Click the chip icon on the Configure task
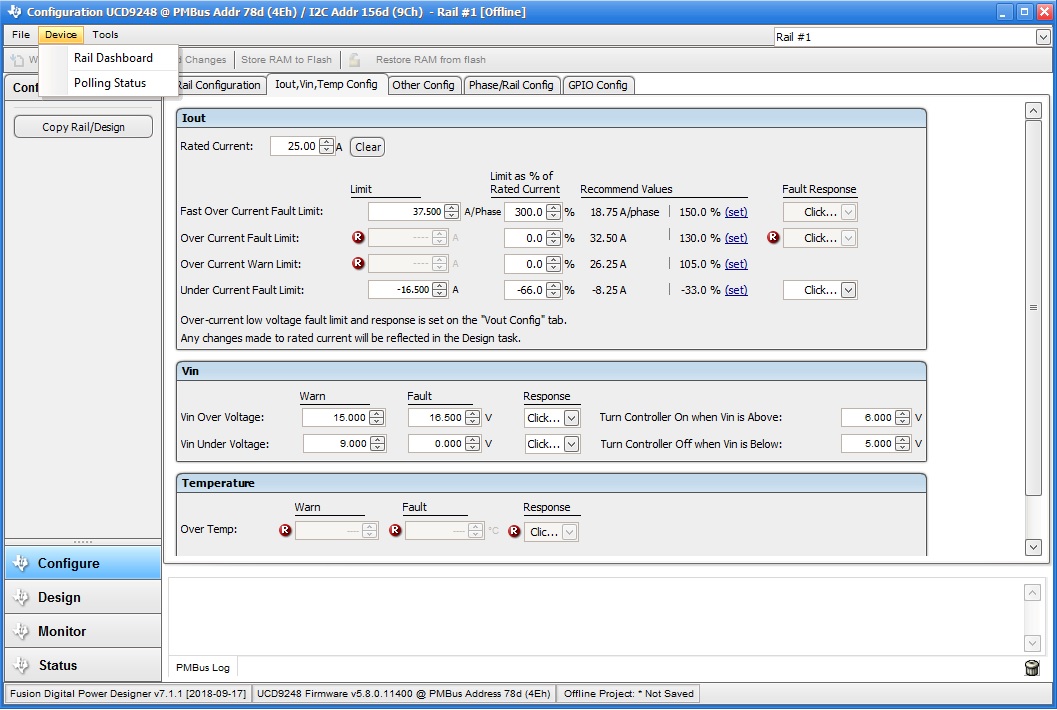The image size is (1057, 710). [21, 563]
